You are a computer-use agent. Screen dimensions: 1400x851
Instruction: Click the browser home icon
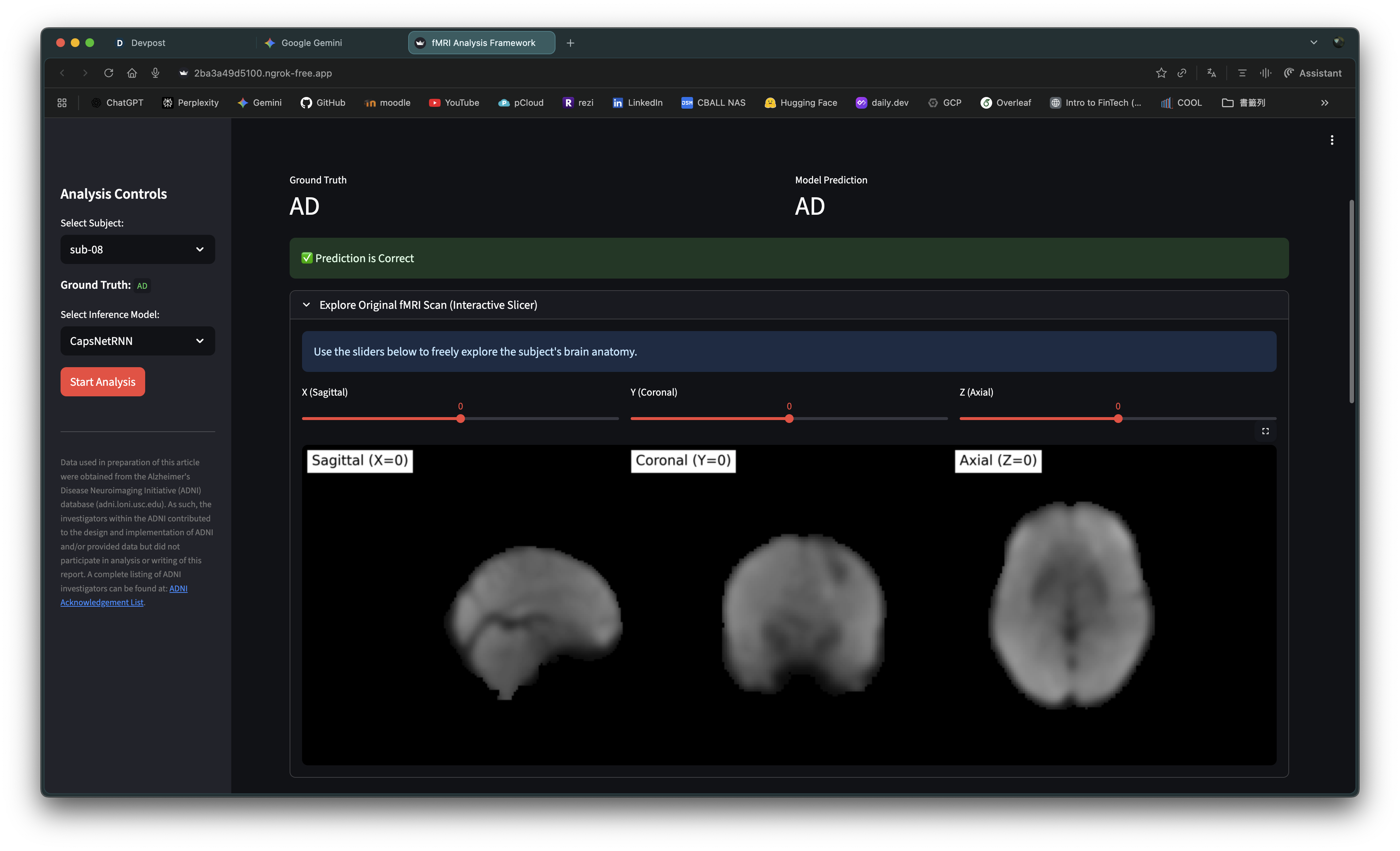tap(132, 73)
